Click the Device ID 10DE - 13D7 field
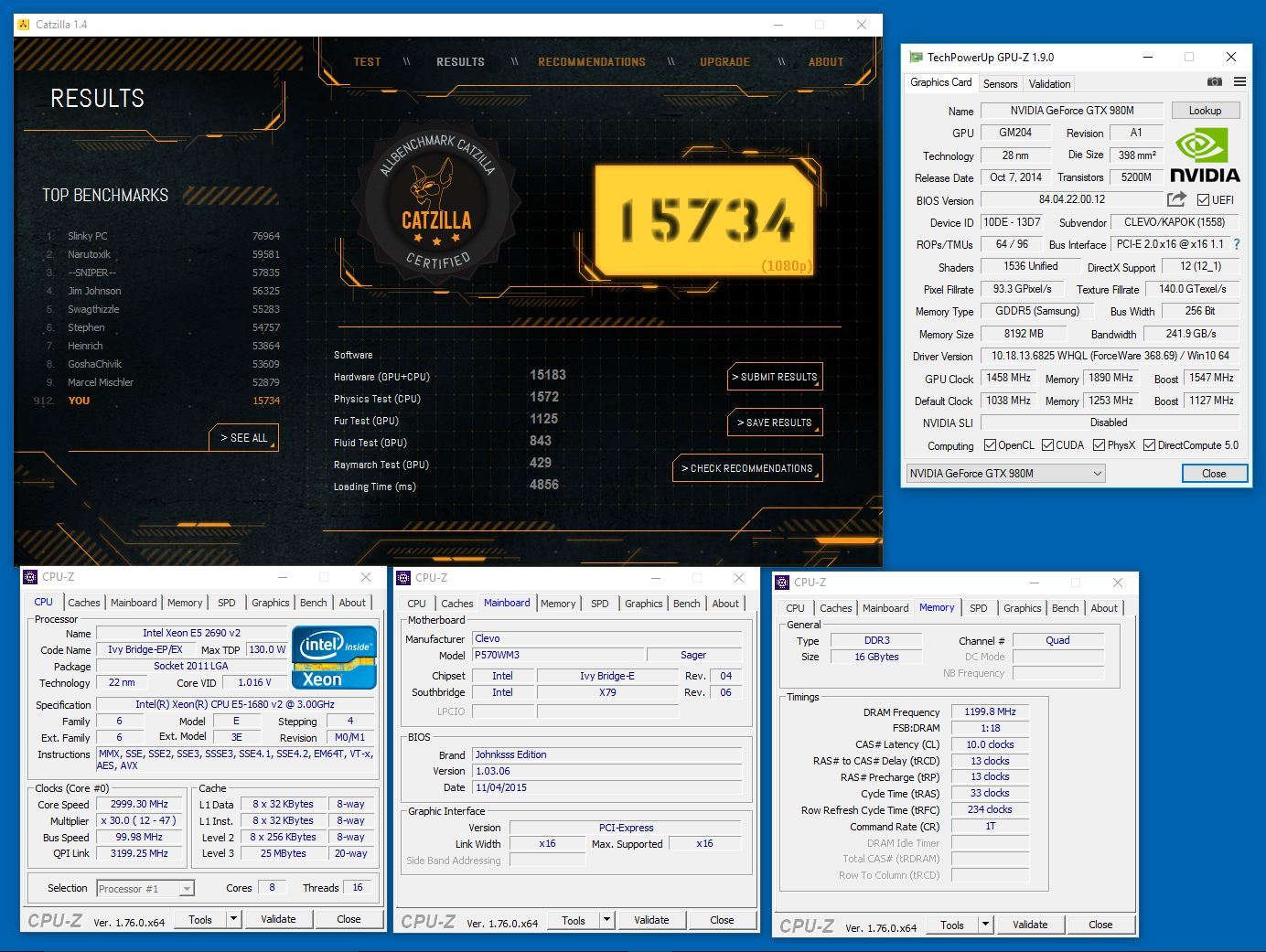Viewport: 1266px width, 952px height. (1011, 222)
